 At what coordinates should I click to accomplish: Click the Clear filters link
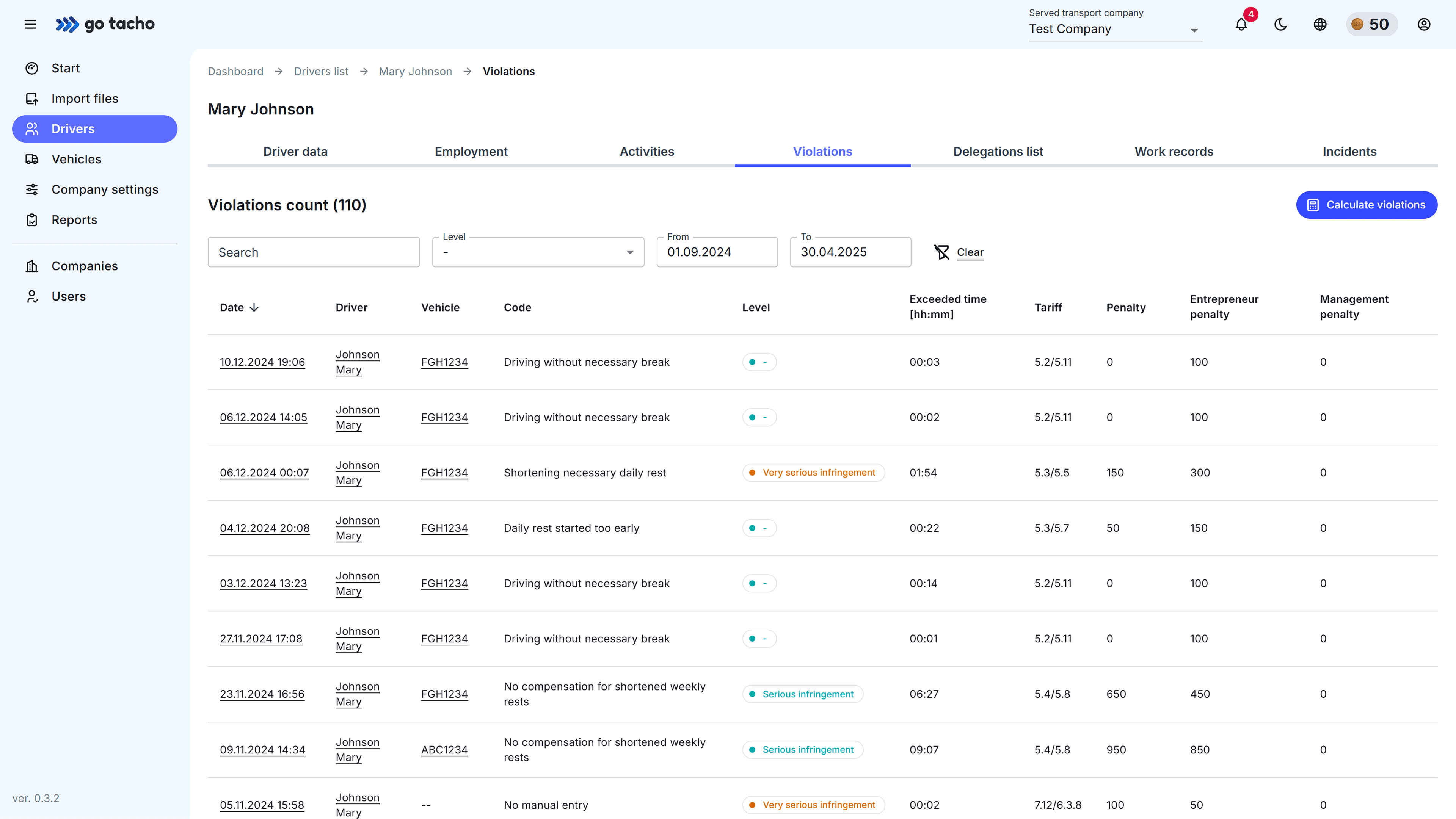[x=970, y=252]
